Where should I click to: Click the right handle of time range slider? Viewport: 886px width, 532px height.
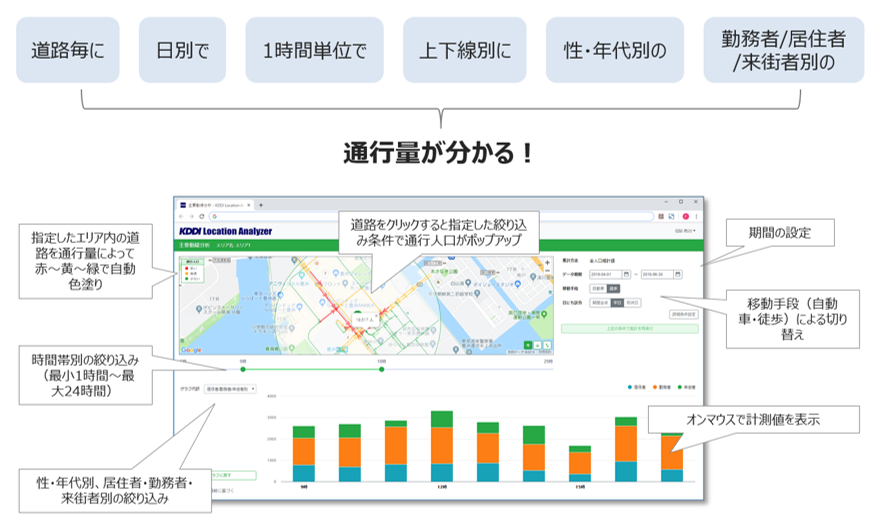[x=382, y=369]
